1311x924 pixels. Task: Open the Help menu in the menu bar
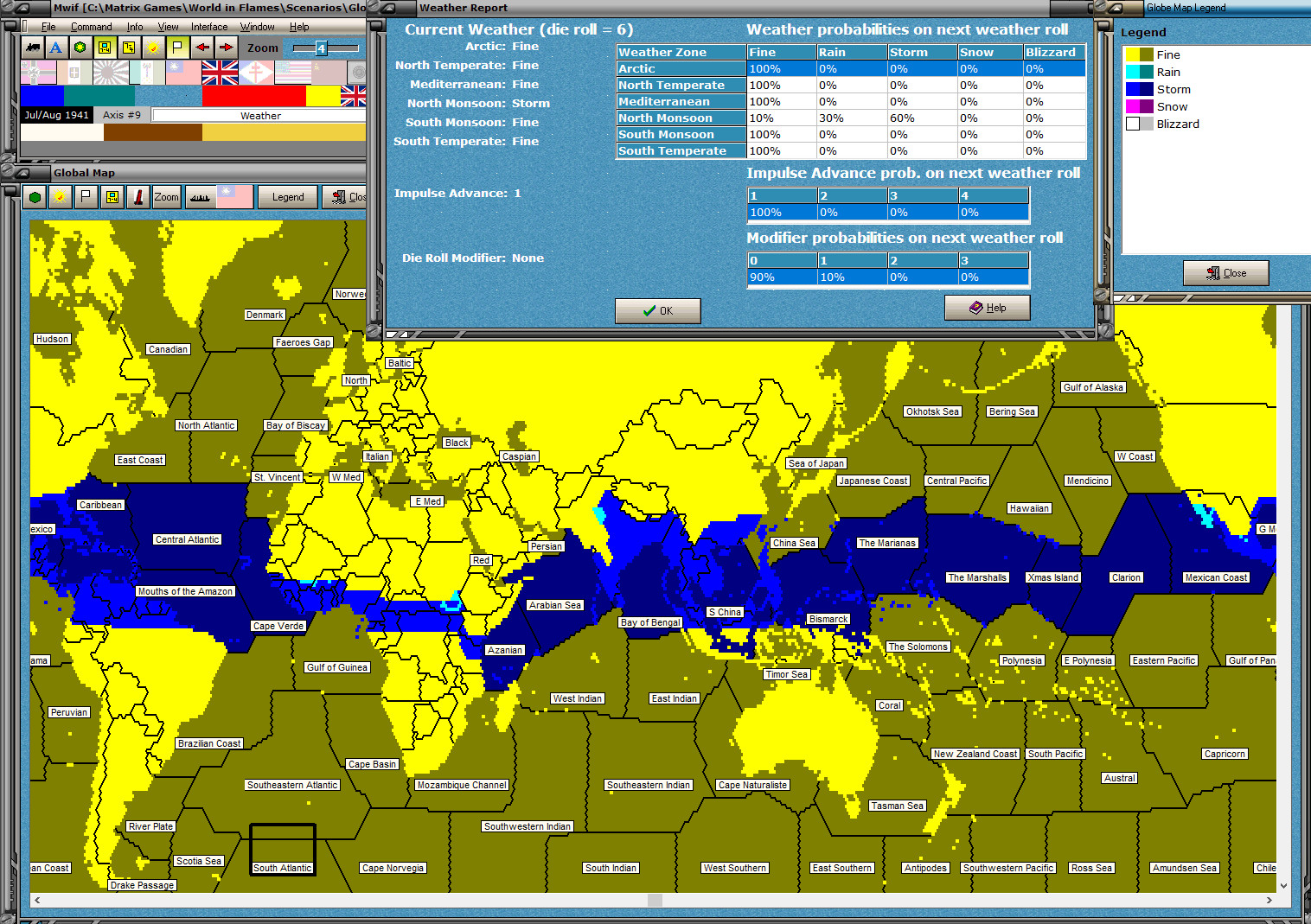tap(299, 27)
